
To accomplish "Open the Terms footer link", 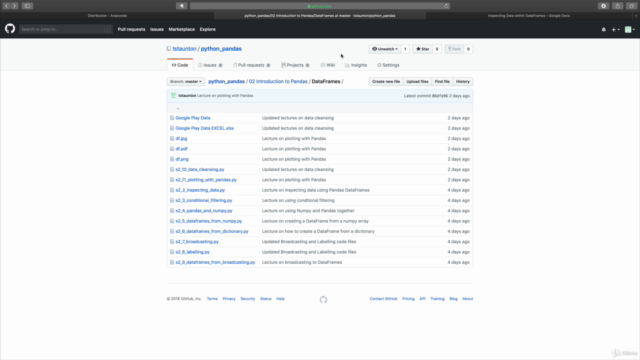I will pyautogui.click(x=212, y=299).
